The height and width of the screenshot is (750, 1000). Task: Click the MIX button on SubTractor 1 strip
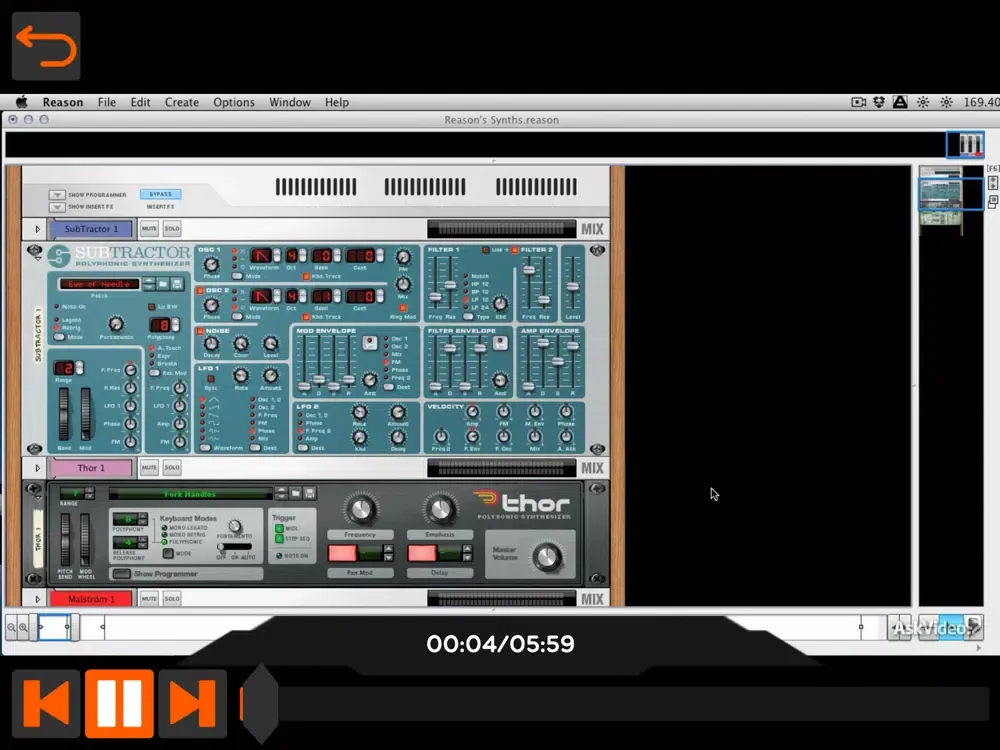(592, 229)
